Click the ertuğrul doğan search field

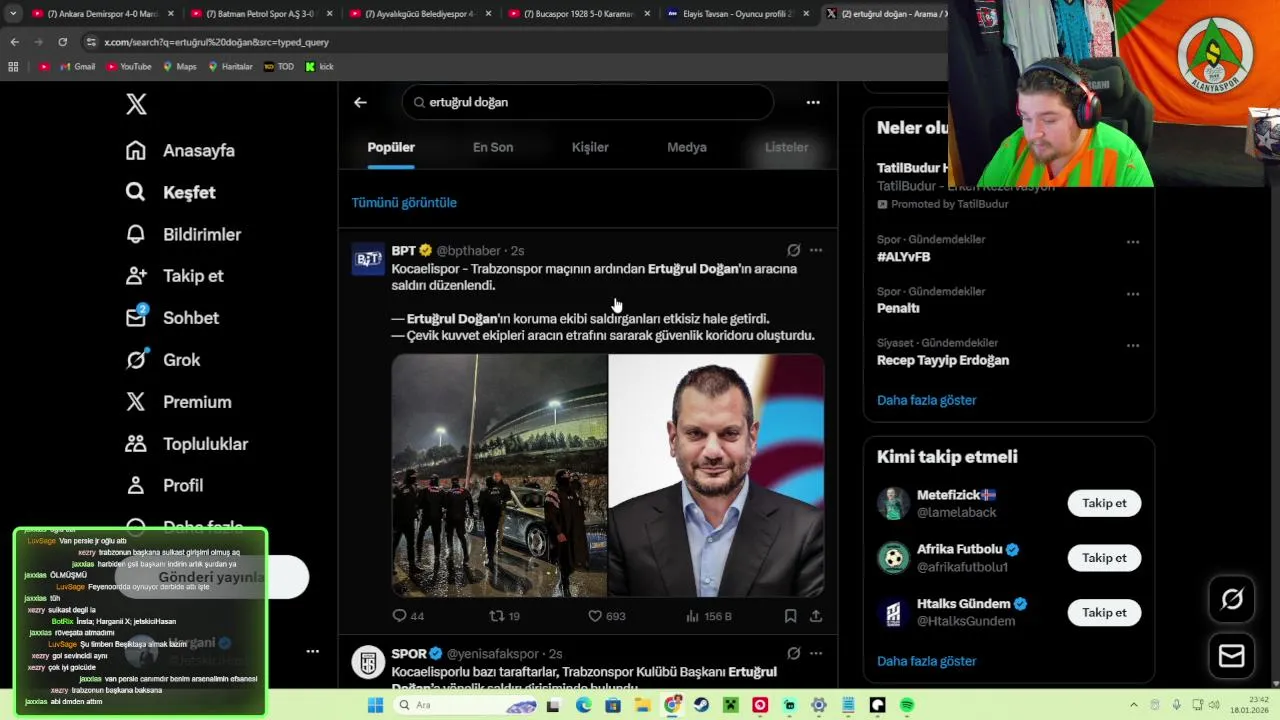tap(588, 102)
